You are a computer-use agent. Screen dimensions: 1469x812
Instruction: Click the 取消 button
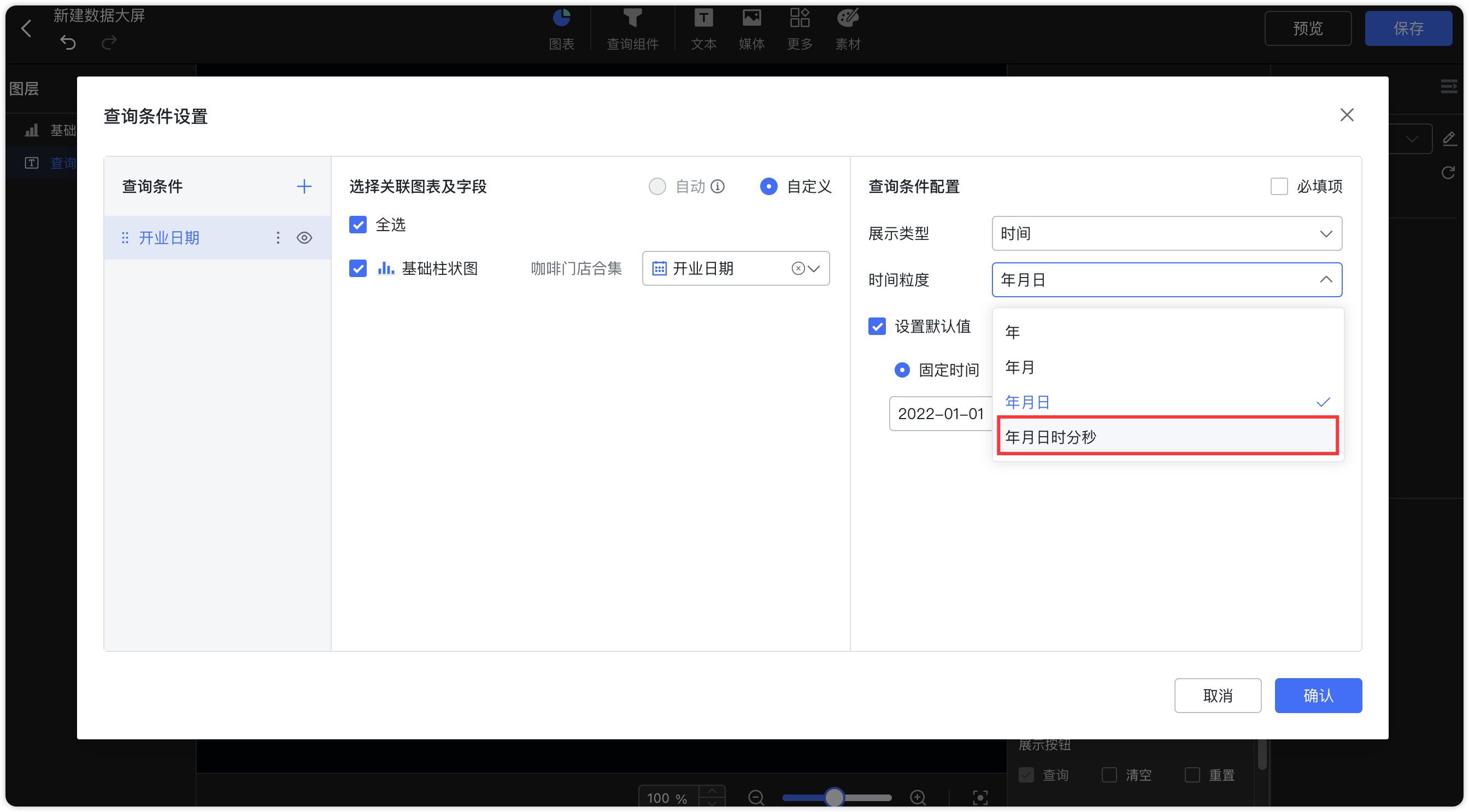pos(1218,695)
